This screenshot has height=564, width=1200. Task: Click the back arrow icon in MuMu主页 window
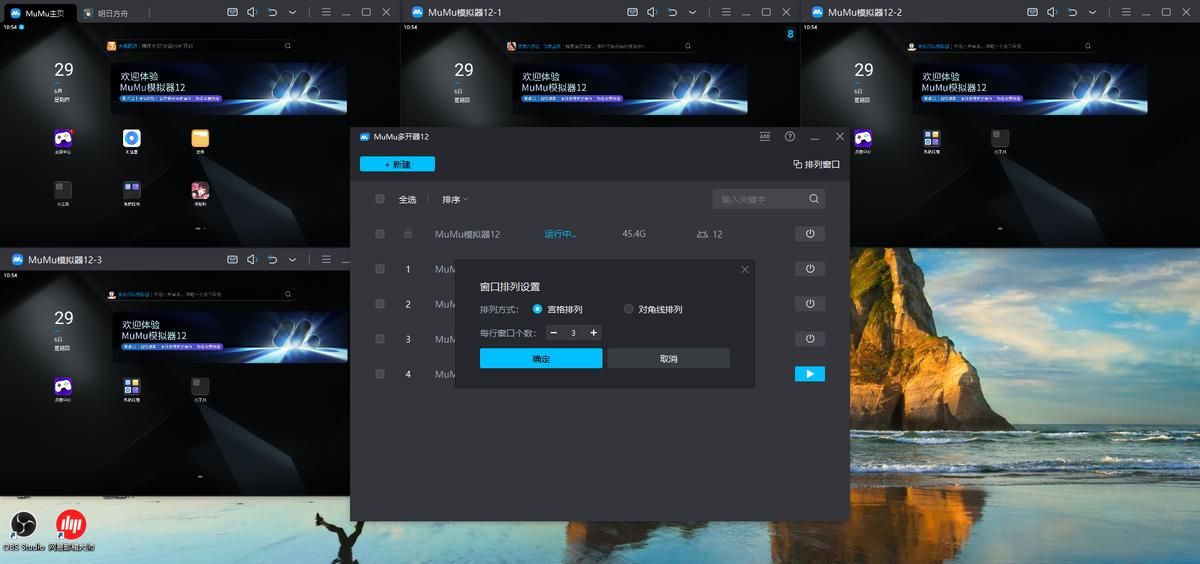point(272,12)
